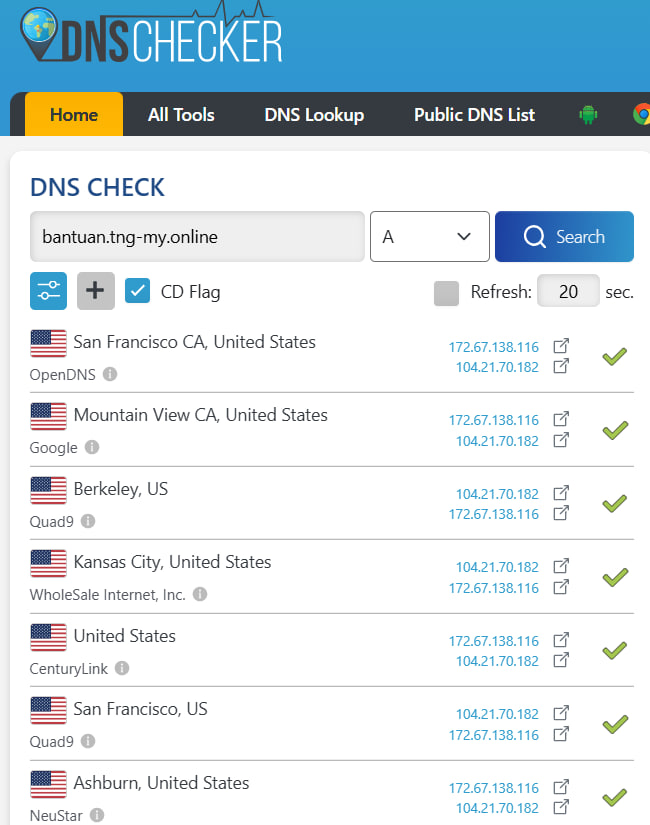Screen dimensions: 650x825
Task: Click the Search button
Action: click(564, 236)
